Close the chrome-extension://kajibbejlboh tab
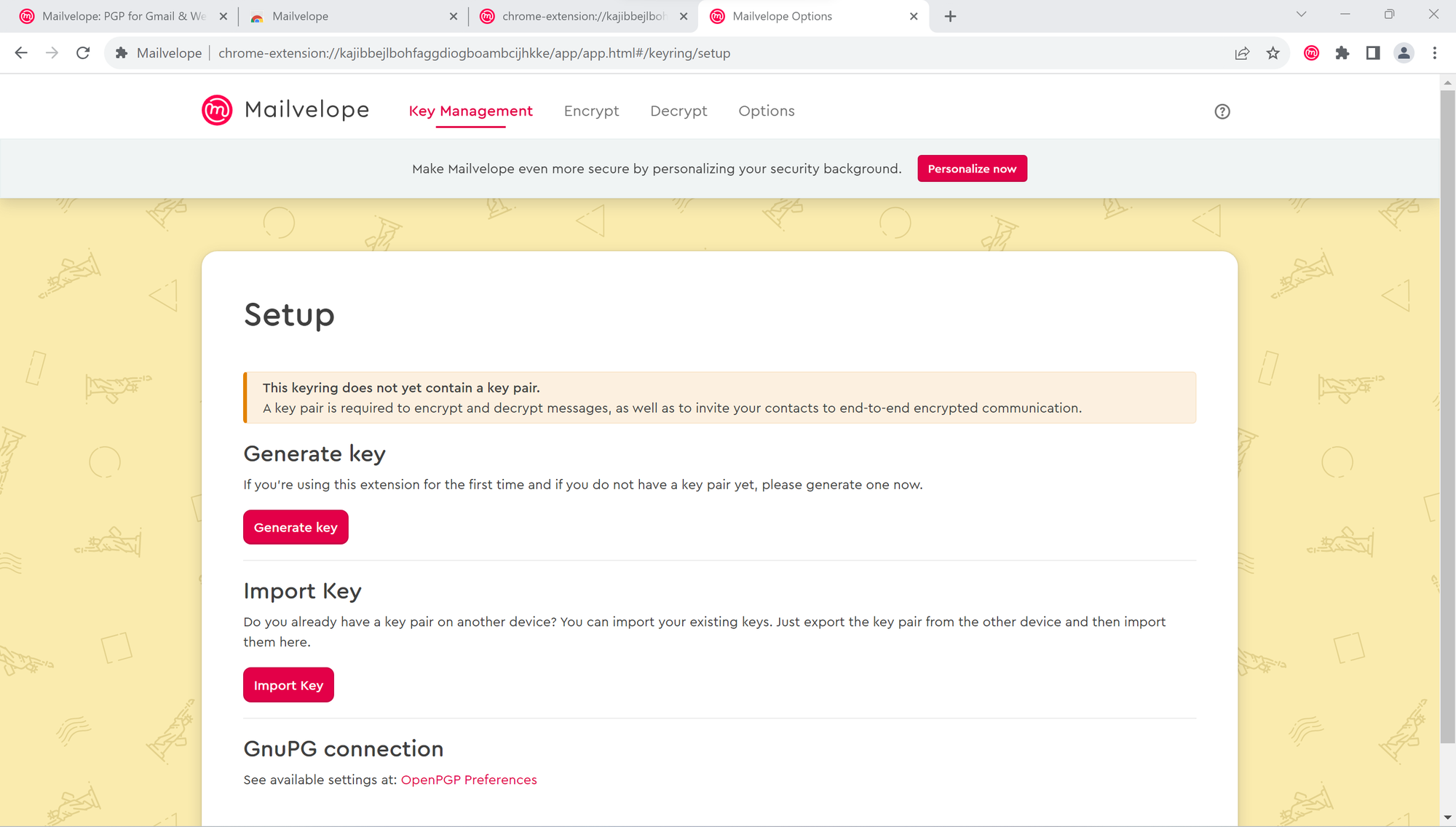1456x827 pixels. pyautogui.click(x=684, y=16)
